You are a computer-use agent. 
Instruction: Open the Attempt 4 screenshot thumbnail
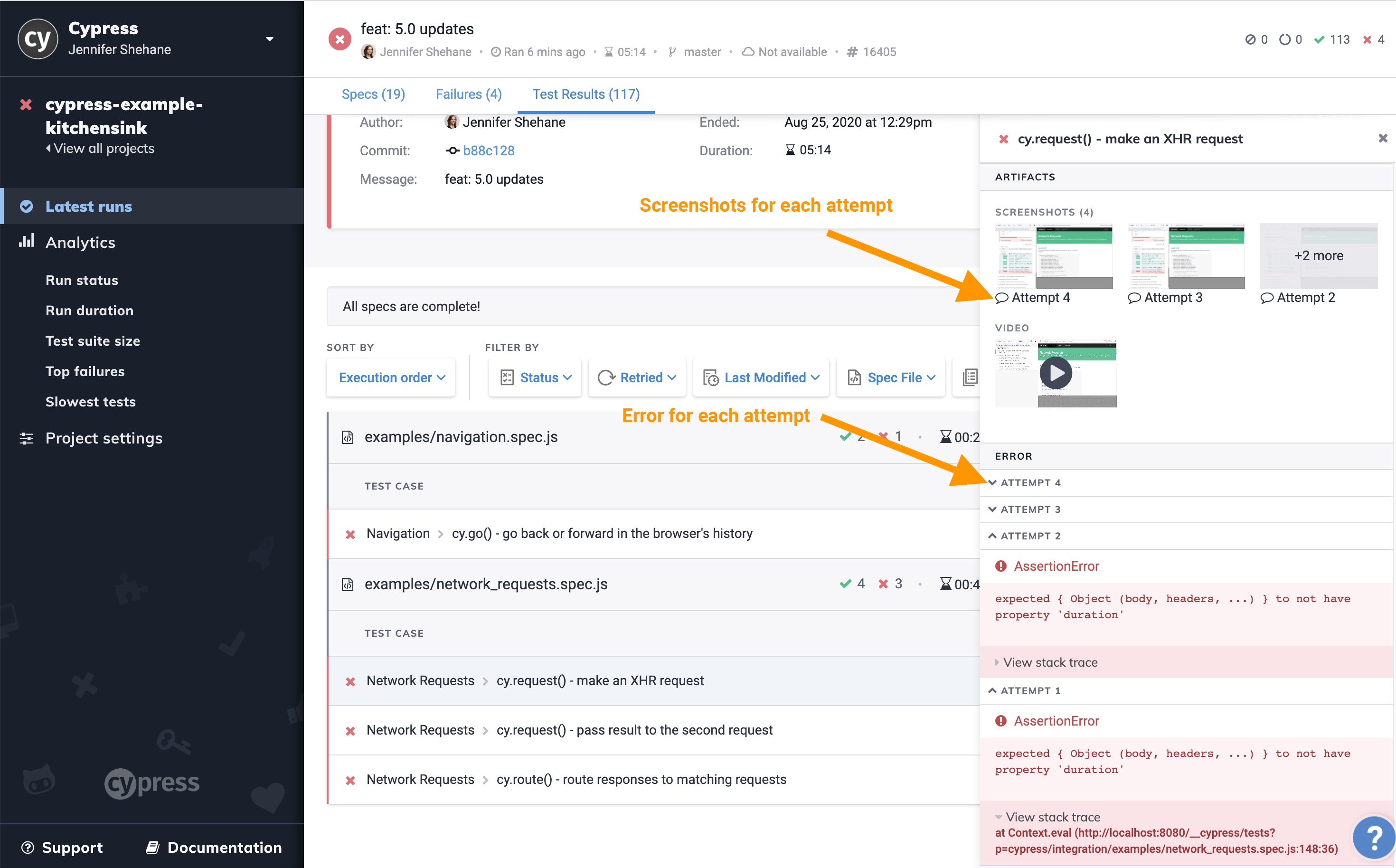(1054, 256)
